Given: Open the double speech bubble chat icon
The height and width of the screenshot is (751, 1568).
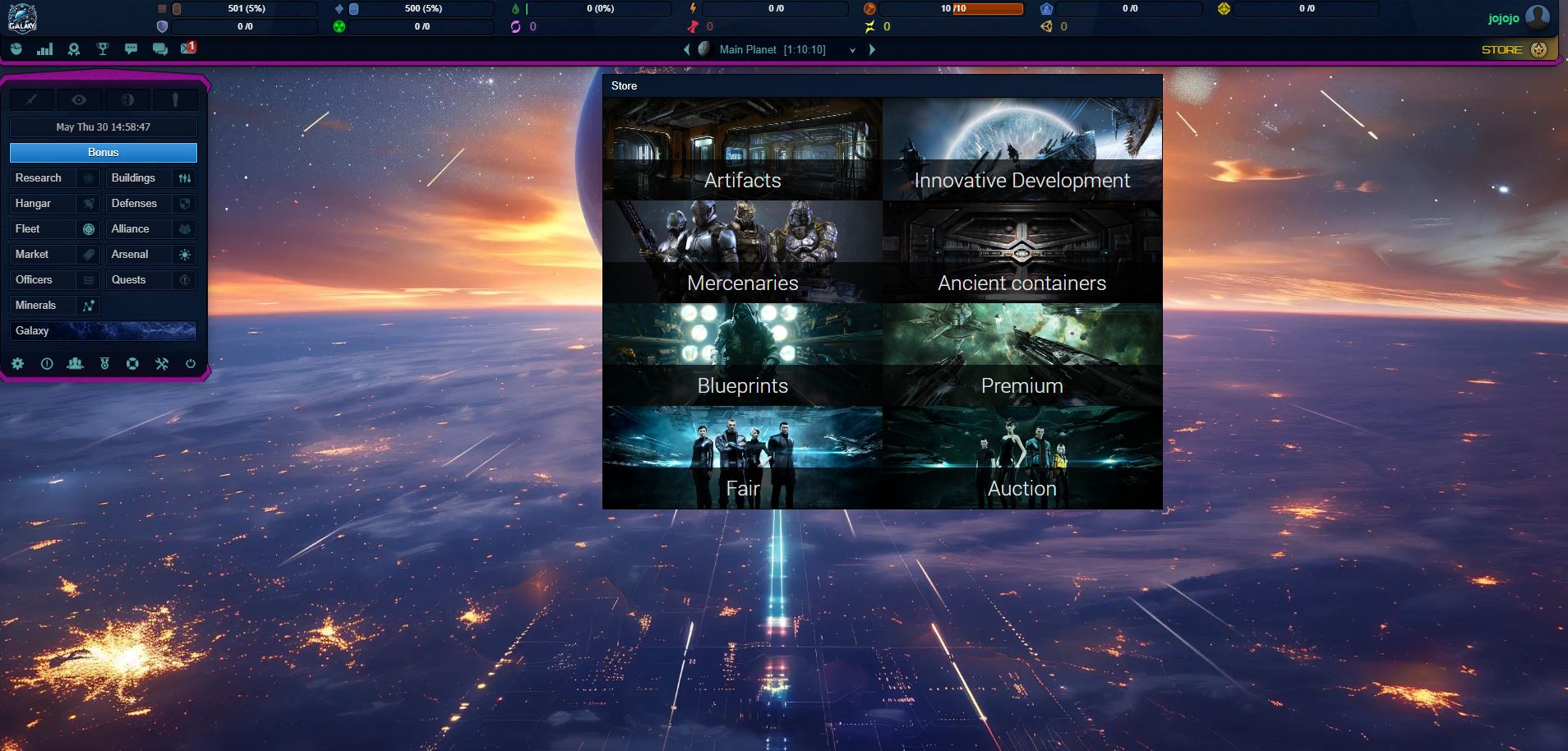Looking at the screenshot, I should (x=160, y=49).
